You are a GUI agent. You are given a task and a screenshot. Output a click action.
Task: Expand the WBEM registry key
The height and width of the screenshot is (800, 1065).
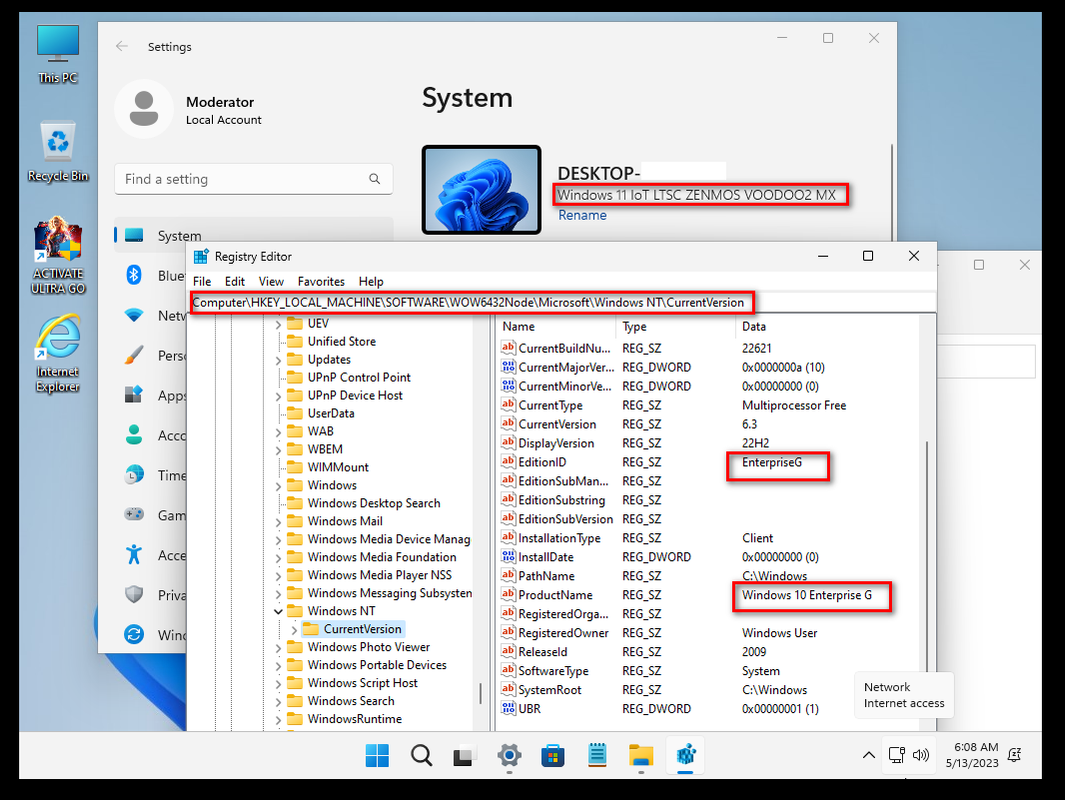tap(278, 450)
